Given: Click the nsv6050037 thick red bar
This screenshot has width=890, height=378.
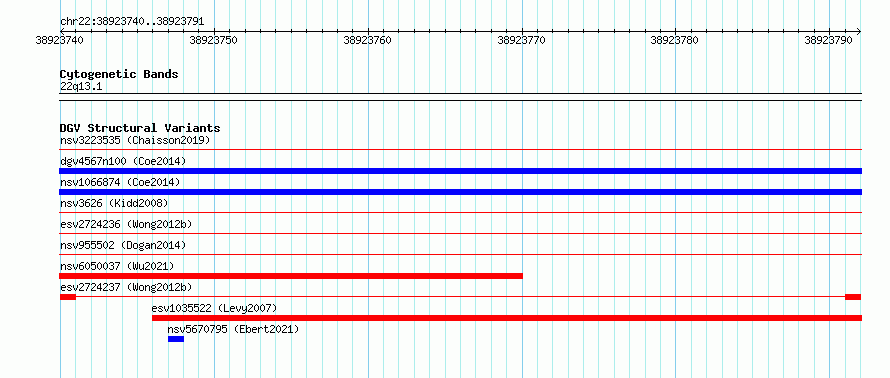Looking at the screenshot, I should coord(291,276).
